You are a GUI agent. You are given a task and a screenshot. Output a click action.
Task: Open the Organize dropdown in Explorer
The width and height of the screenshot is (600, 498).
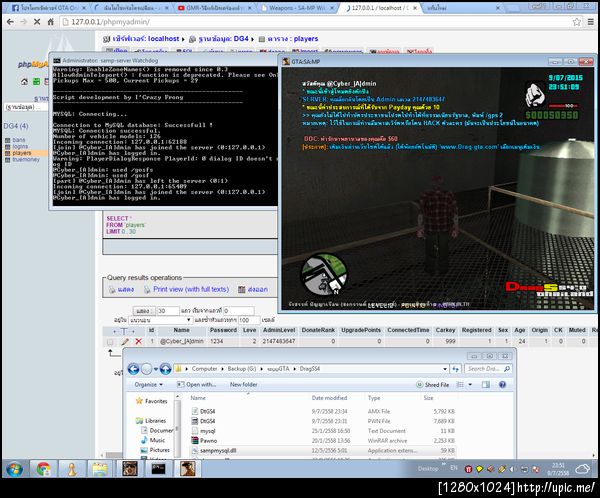[x=148, y=384]
